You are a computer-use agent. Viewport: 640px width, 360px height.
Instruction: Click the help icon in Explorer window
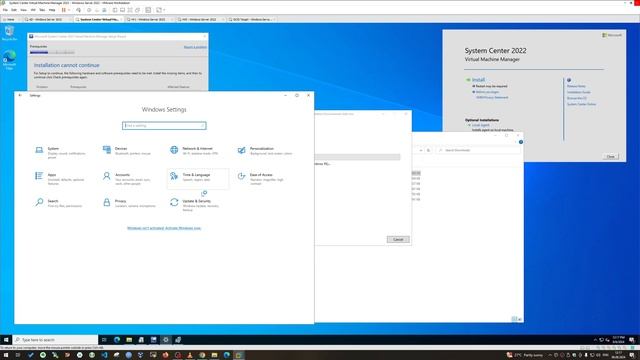pos(521,142)
